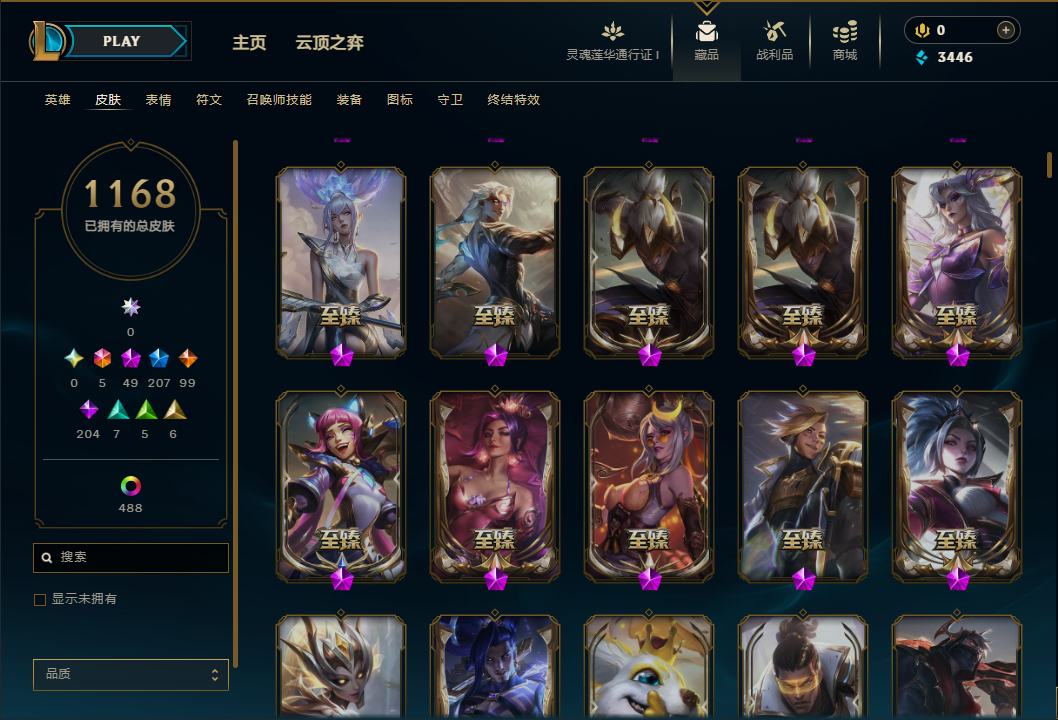
Task: Click the chroma color wheel icon above 488
Action: (x=130, y=486)
